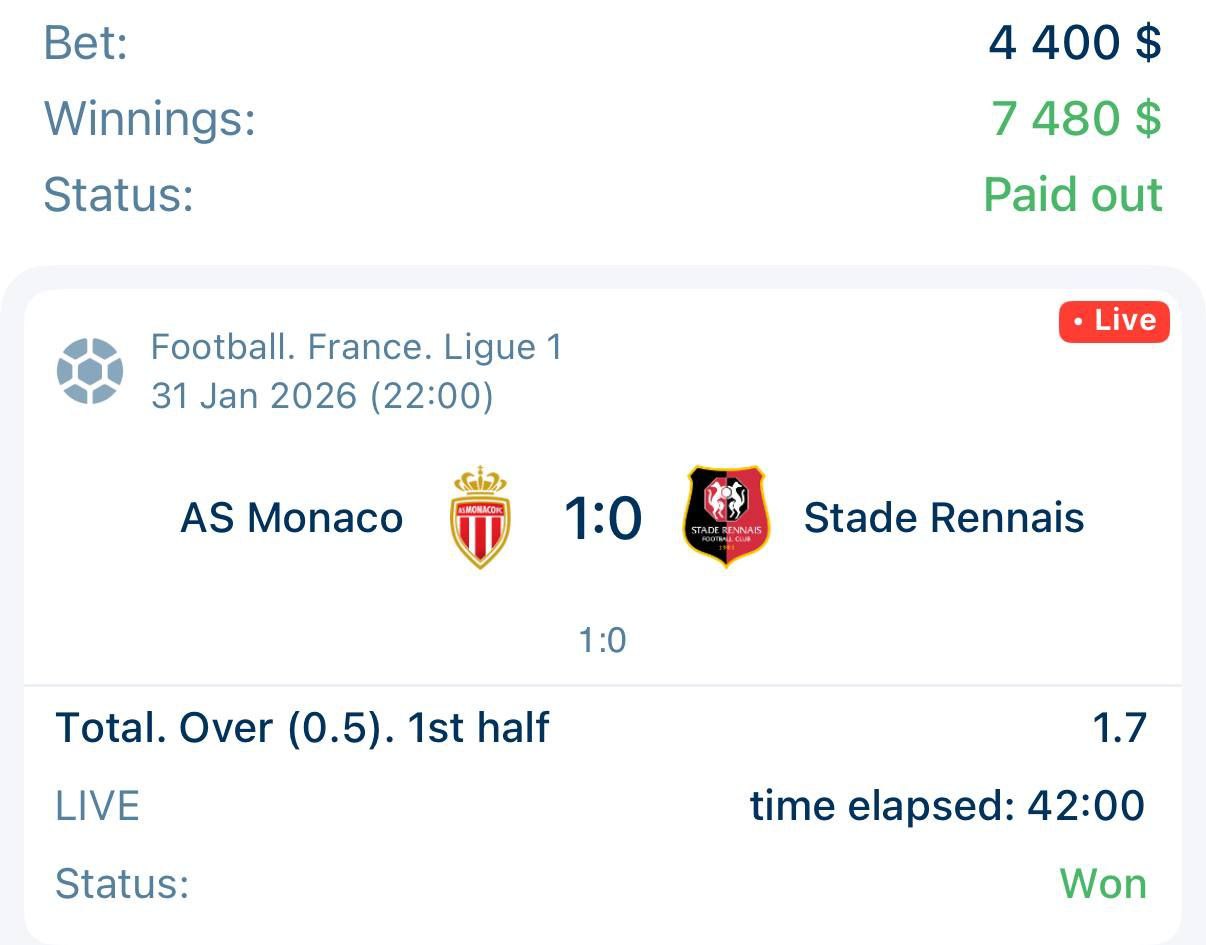Select the Stade Rennais team name
The width and height of the screenshot is (1206, 945).
click(x=944, y=518)
